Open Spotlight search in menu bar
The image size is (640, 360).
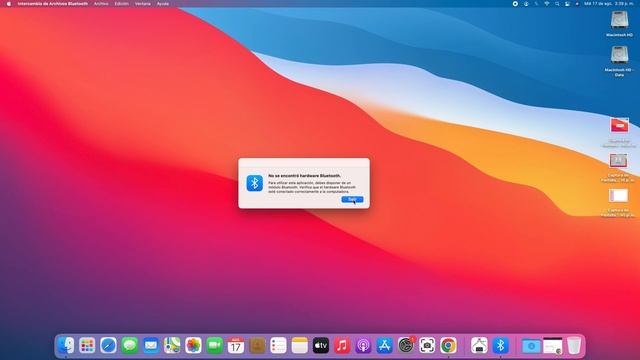coord(557,4)
